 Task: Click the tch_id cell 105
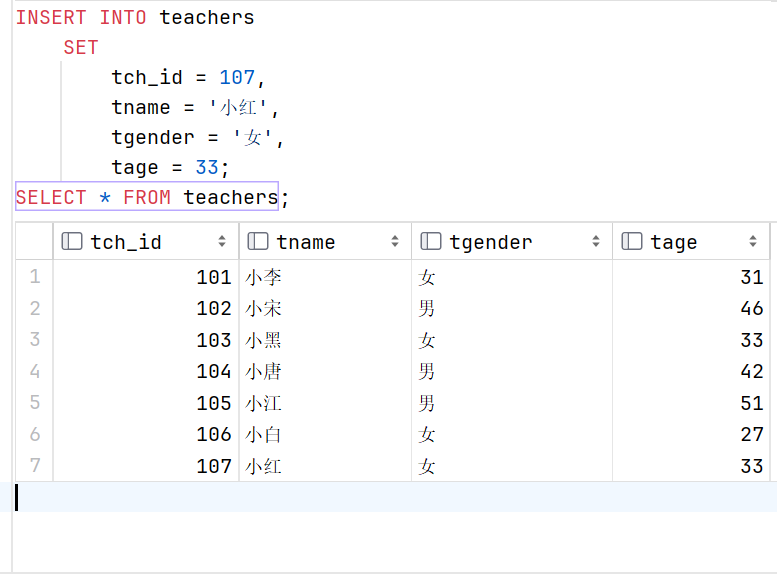click(146, 403)
